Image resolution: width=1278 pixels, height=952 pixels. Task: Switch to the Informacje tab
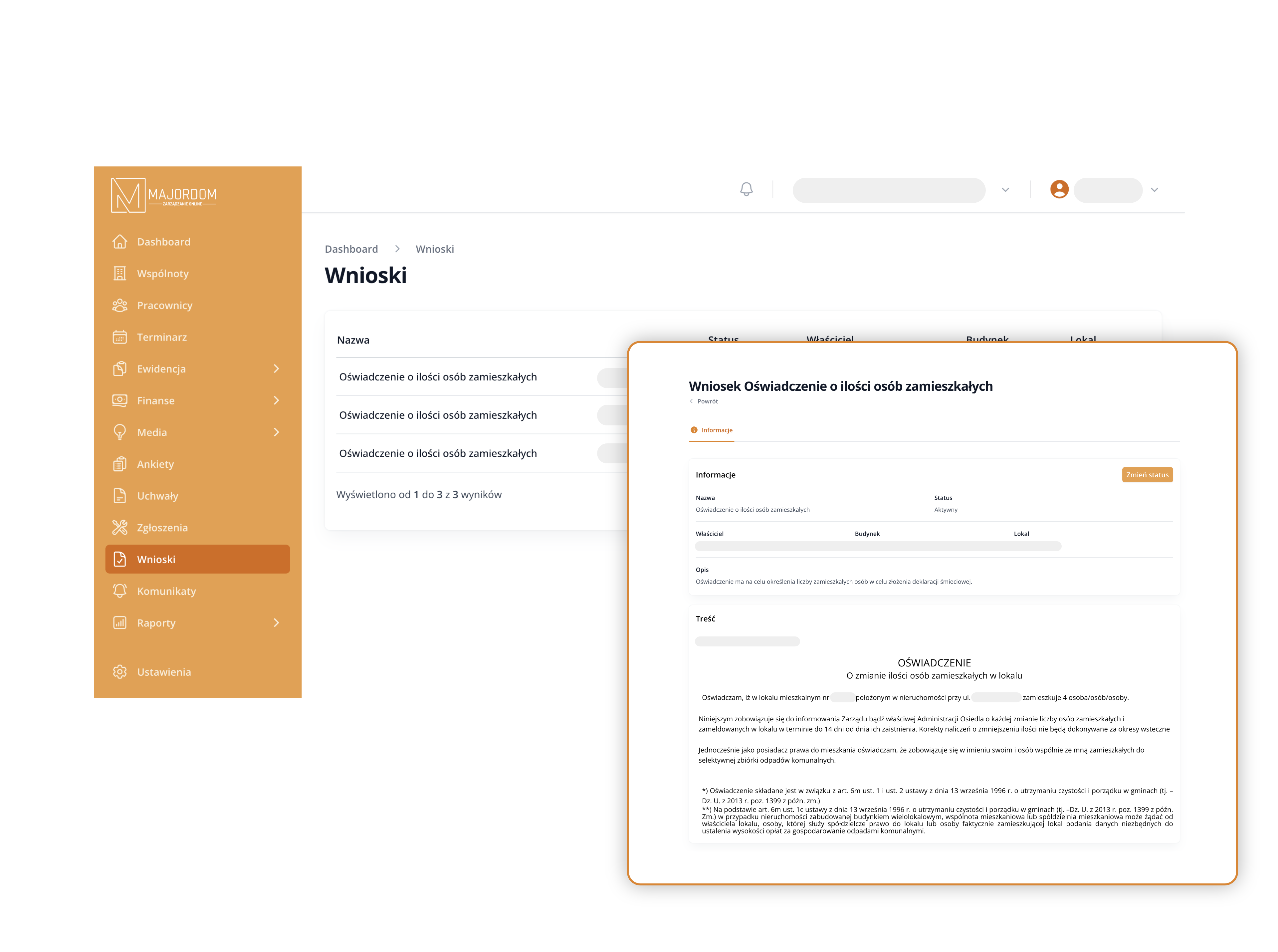712,430
